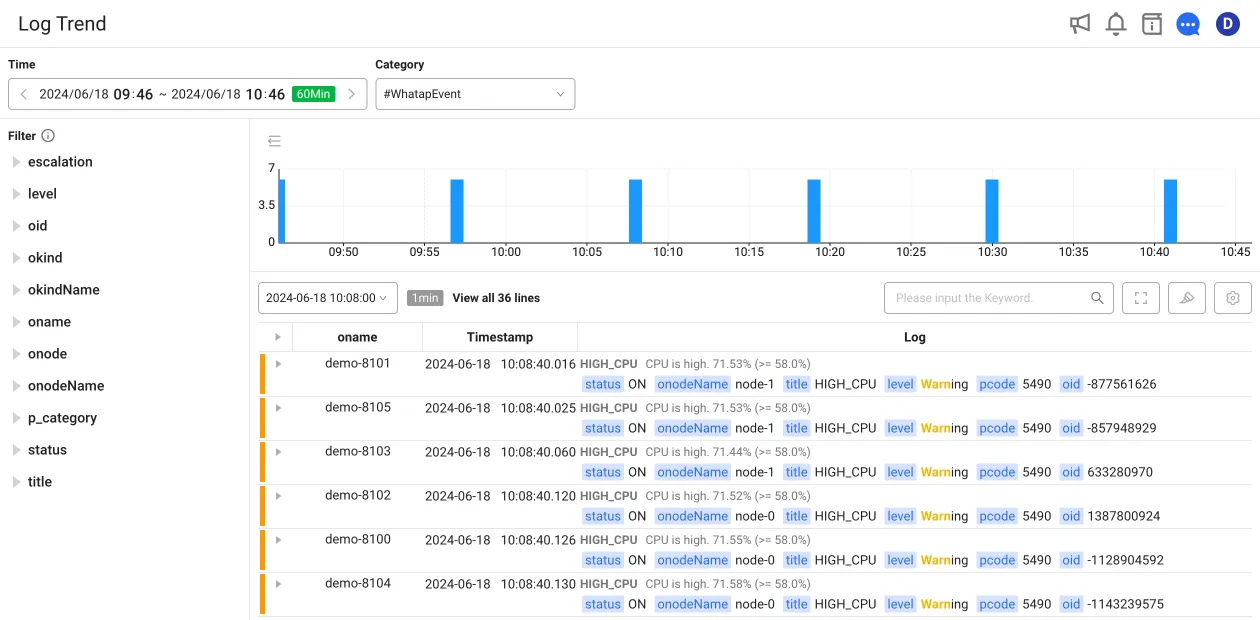
Task: Expand the demo-8104 log row
Action: [278, 584]
